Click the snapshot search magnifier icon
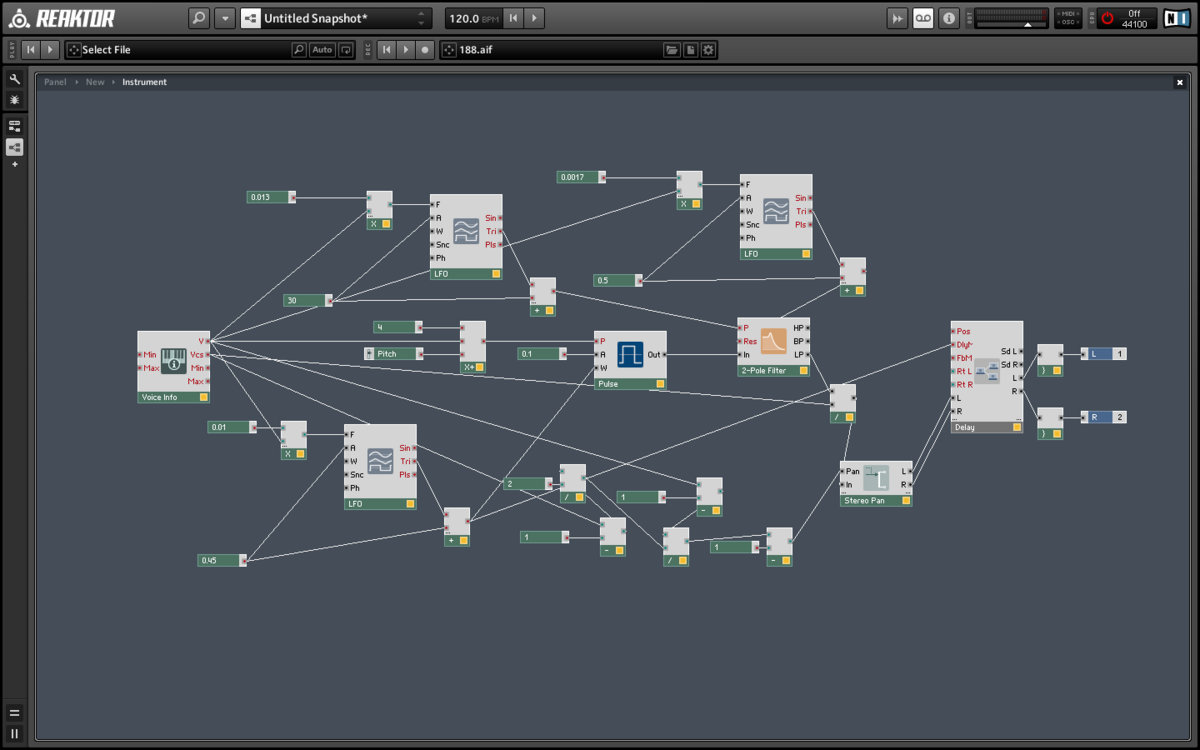 coord(199,18)
